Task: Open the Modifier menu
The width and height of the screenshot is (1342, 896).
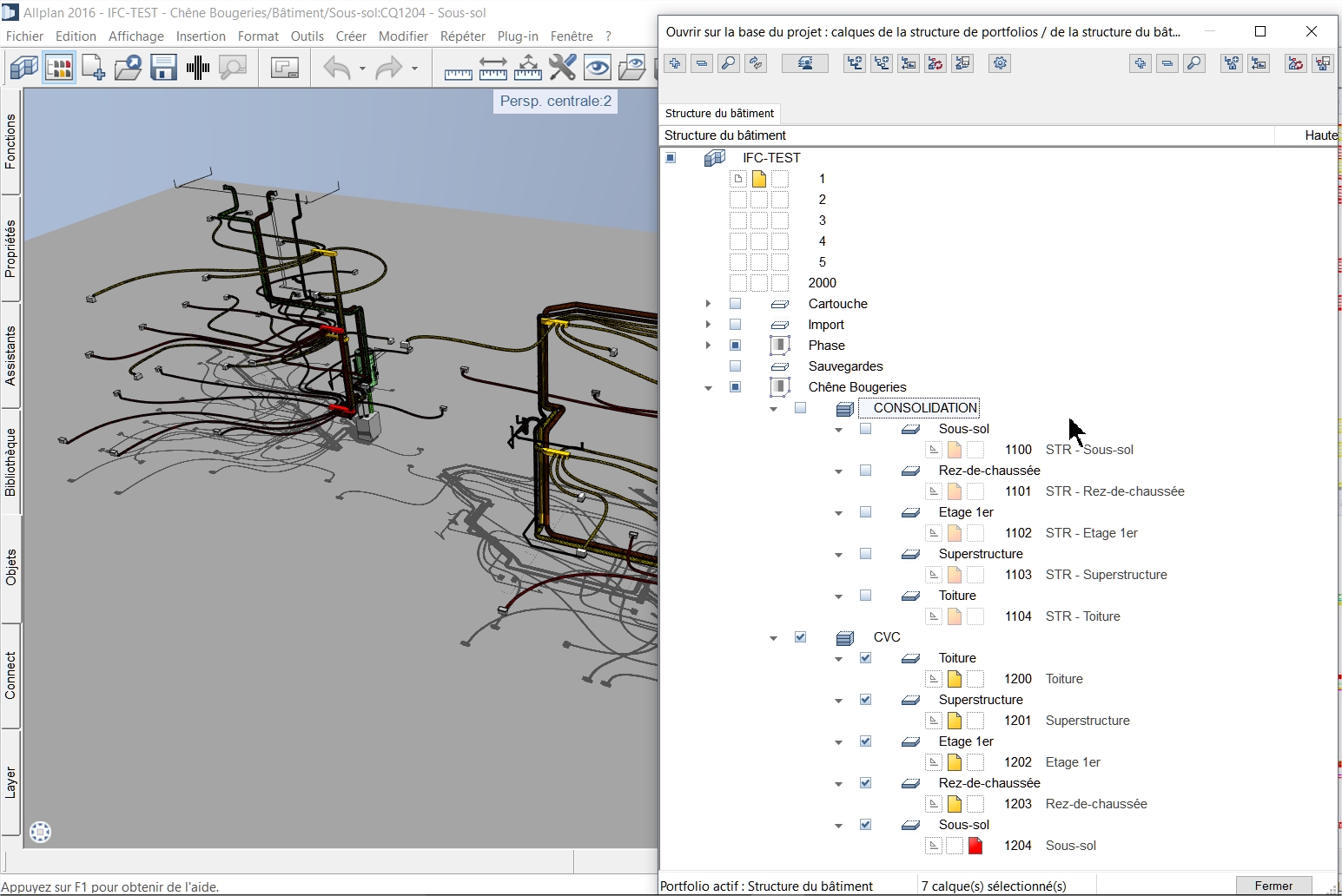Action: (x=403, y=36)
